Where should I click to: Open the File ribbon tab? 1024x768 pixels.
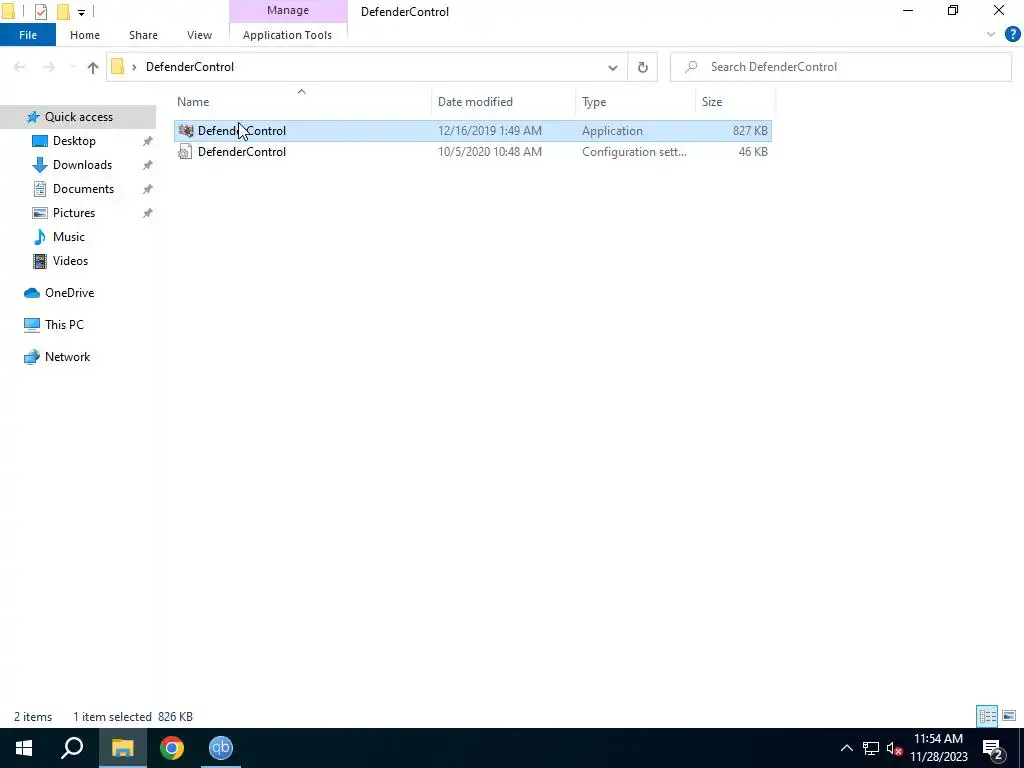point(28,35)
